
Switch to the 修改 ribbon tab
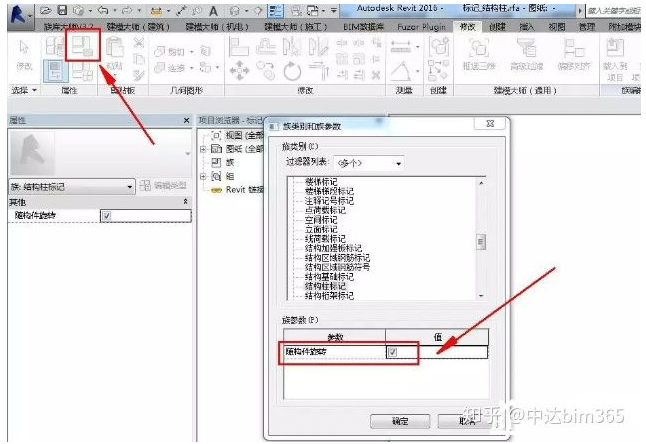click(467, 27)
